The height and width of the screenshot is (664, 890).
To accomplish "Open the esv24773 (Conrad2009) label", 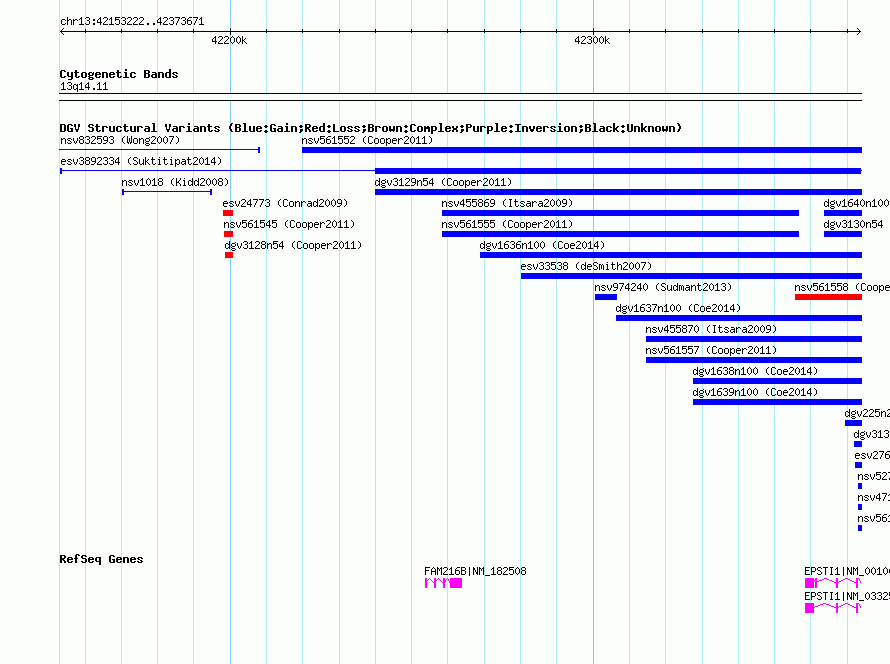I will [x=285, y=203].
